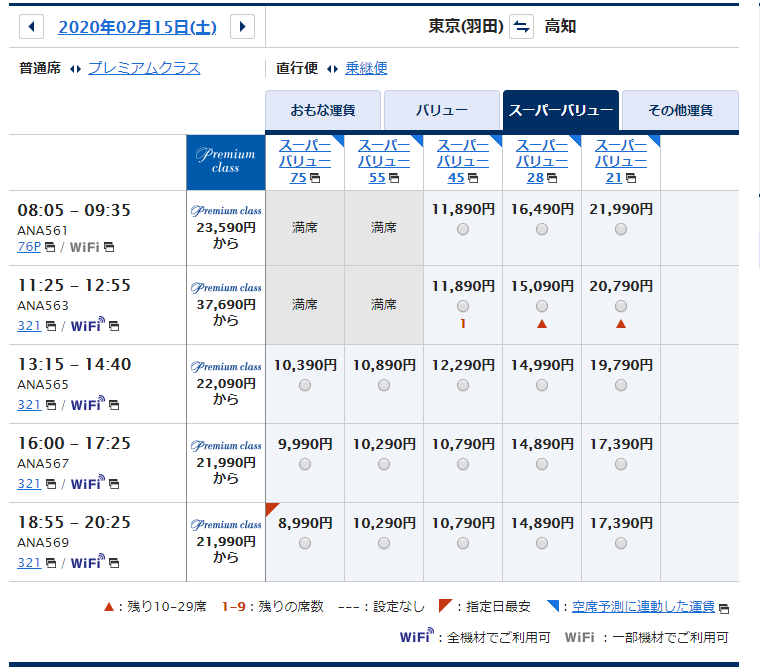The height and width of the screenshot is (667, 760).
Task: Click Premium class 23,590円から cell for ANA561
Action: tap(226, 228)
